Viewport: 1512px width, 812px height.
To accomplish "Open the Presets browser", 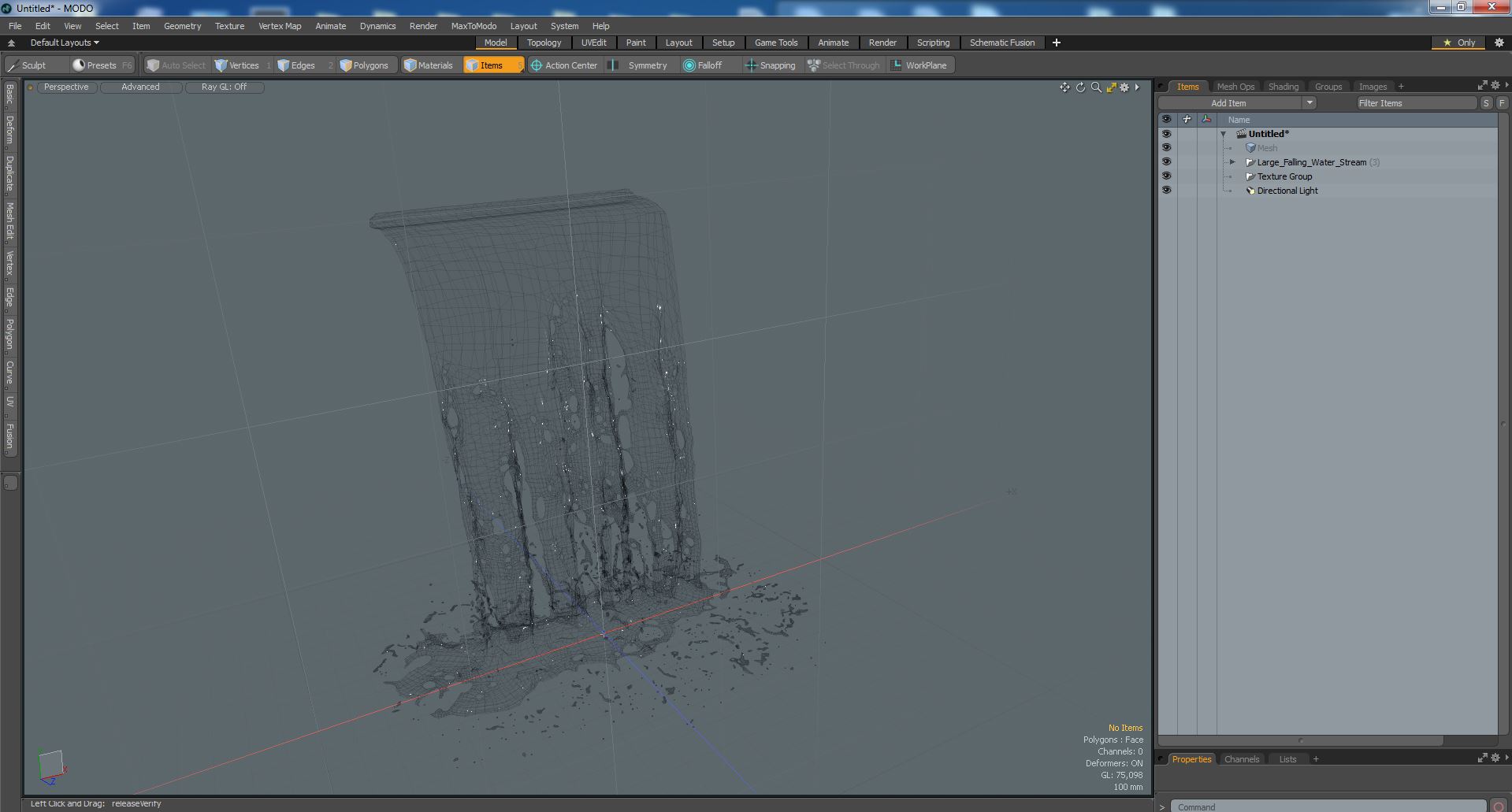I will pyautogui.click(x=102, y=65).
